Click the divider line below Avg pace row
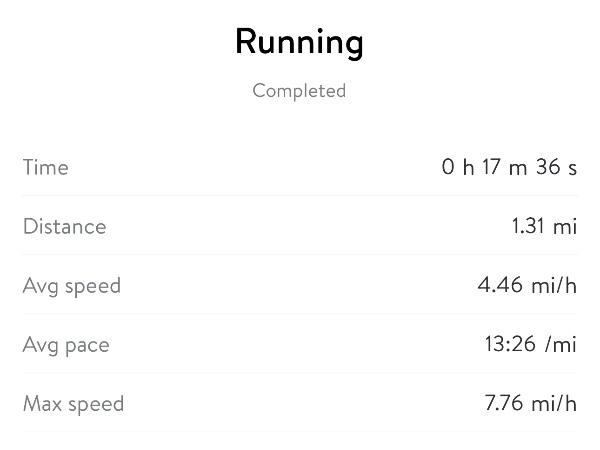 point(300,374)
